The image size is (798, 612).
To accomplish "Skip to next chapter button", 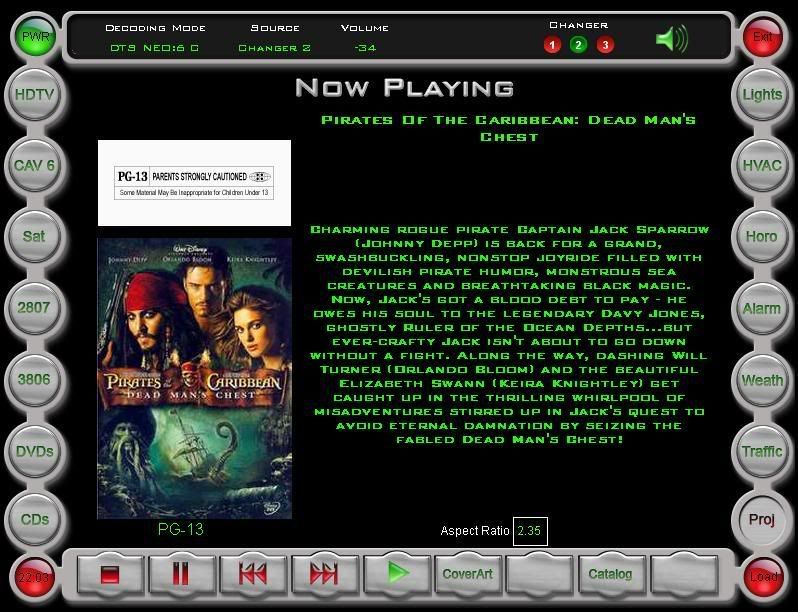I will pos(324,574).
